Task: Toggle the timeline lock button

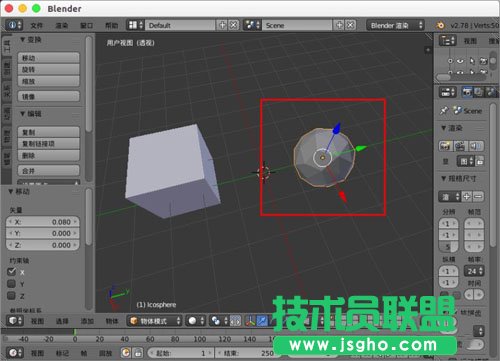Action: click(138, 353)
